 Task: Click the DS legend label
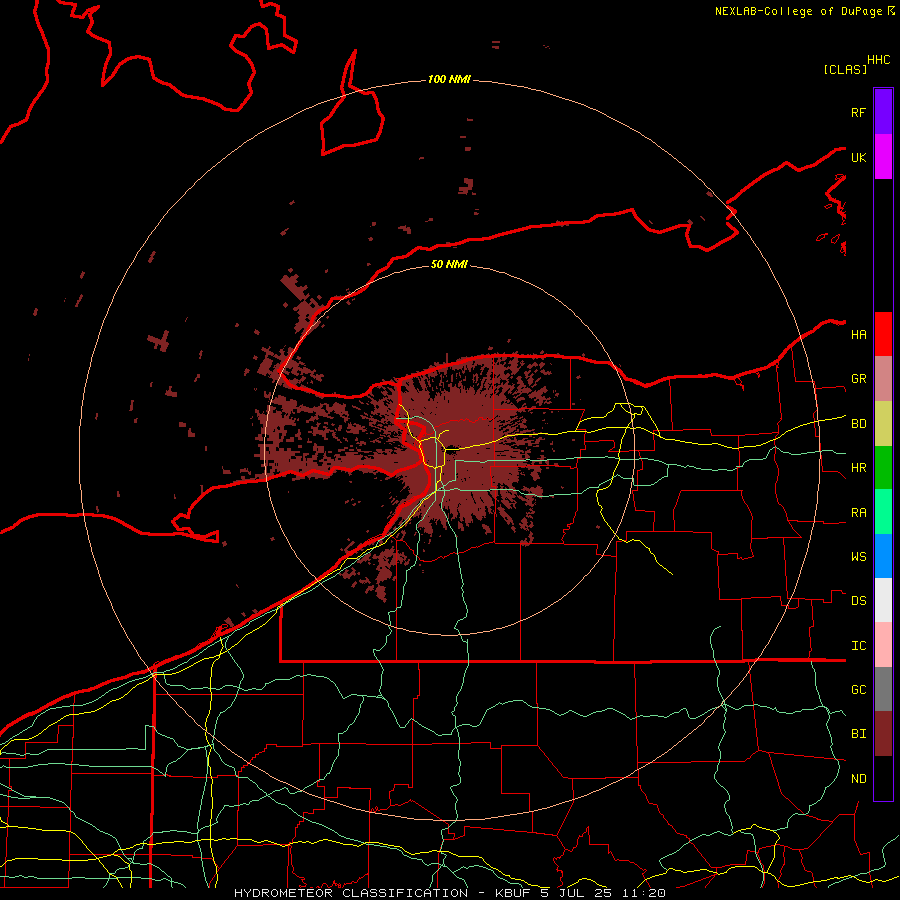point(858,601)
